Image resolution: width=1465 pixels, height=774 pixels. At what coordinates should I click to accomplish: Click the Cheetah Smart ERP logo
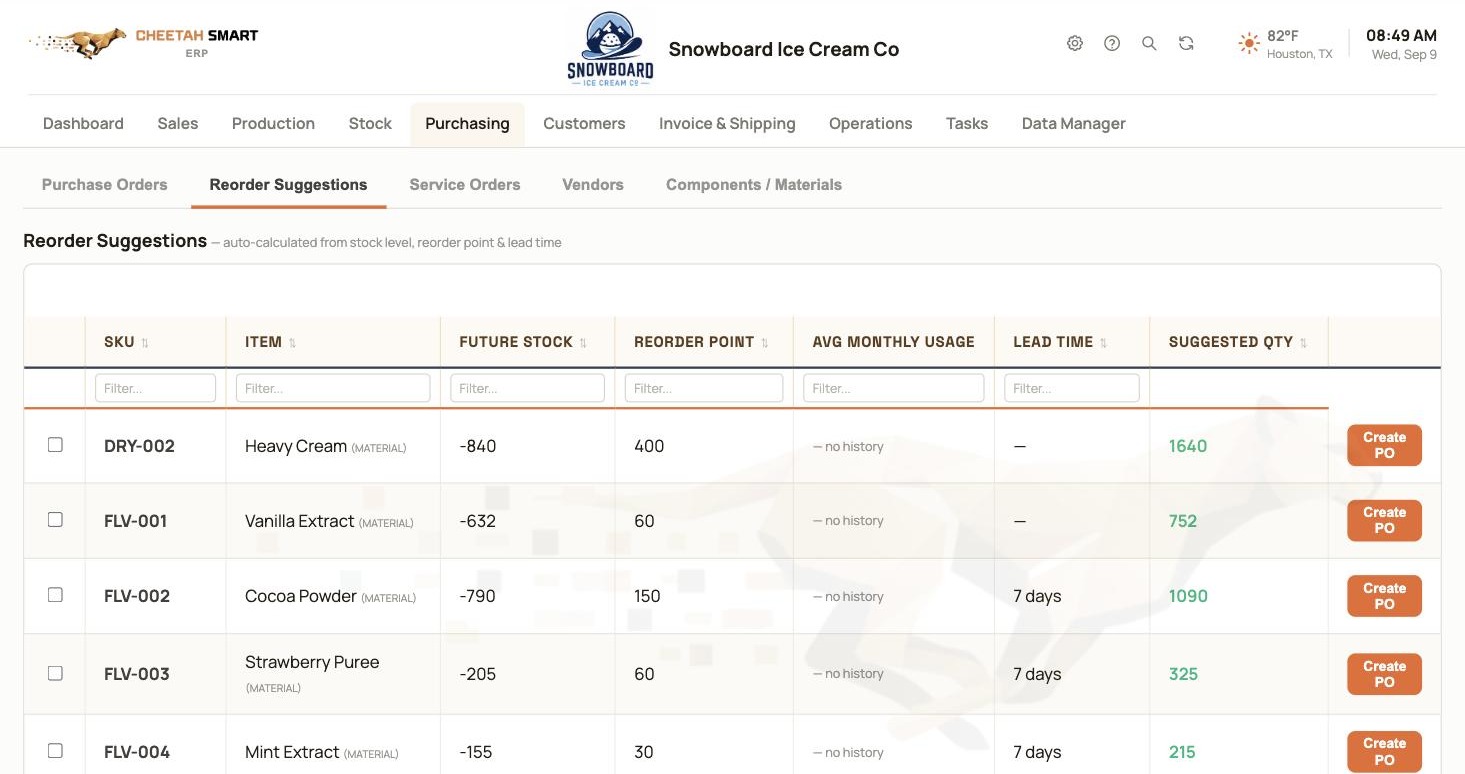point(143,43)
